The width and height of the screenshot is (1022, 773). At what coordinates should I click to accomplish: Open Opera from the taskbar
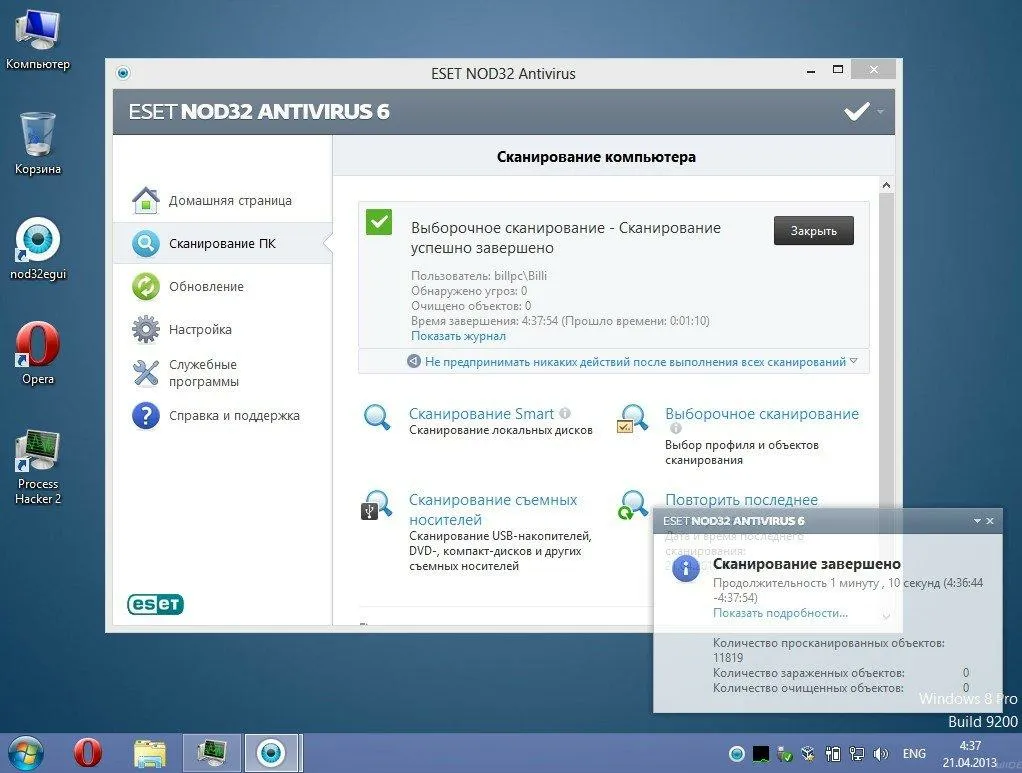coord(88,752)
